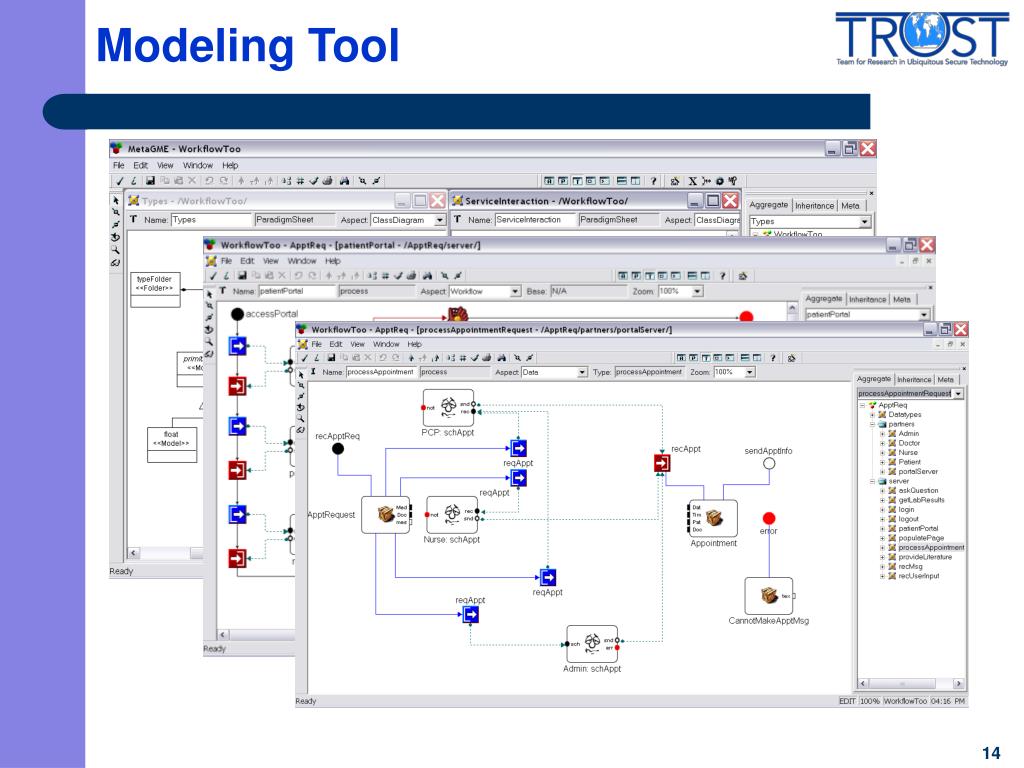Click the question mark Help toolbar icon
Viewport: 1024px width, 768px height.
(x=774, y=357)
